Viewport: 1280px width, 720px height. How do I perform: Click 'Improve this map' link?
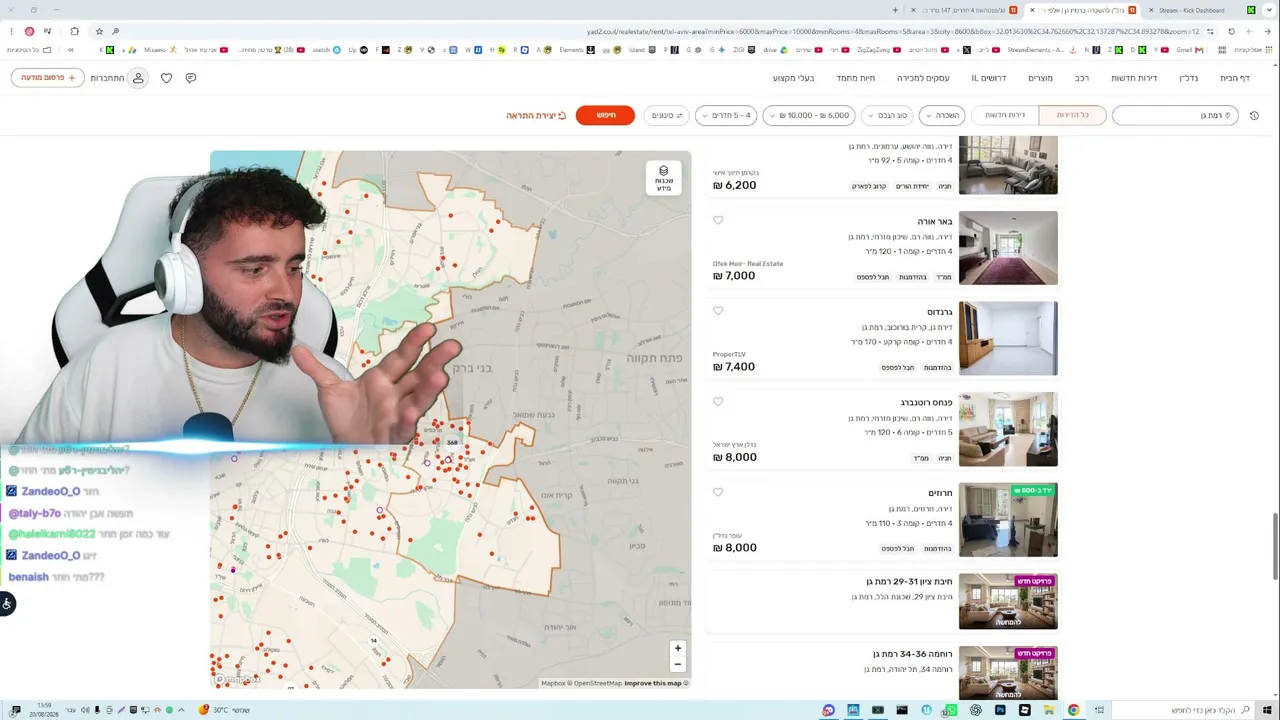click(x=652, y=684)
